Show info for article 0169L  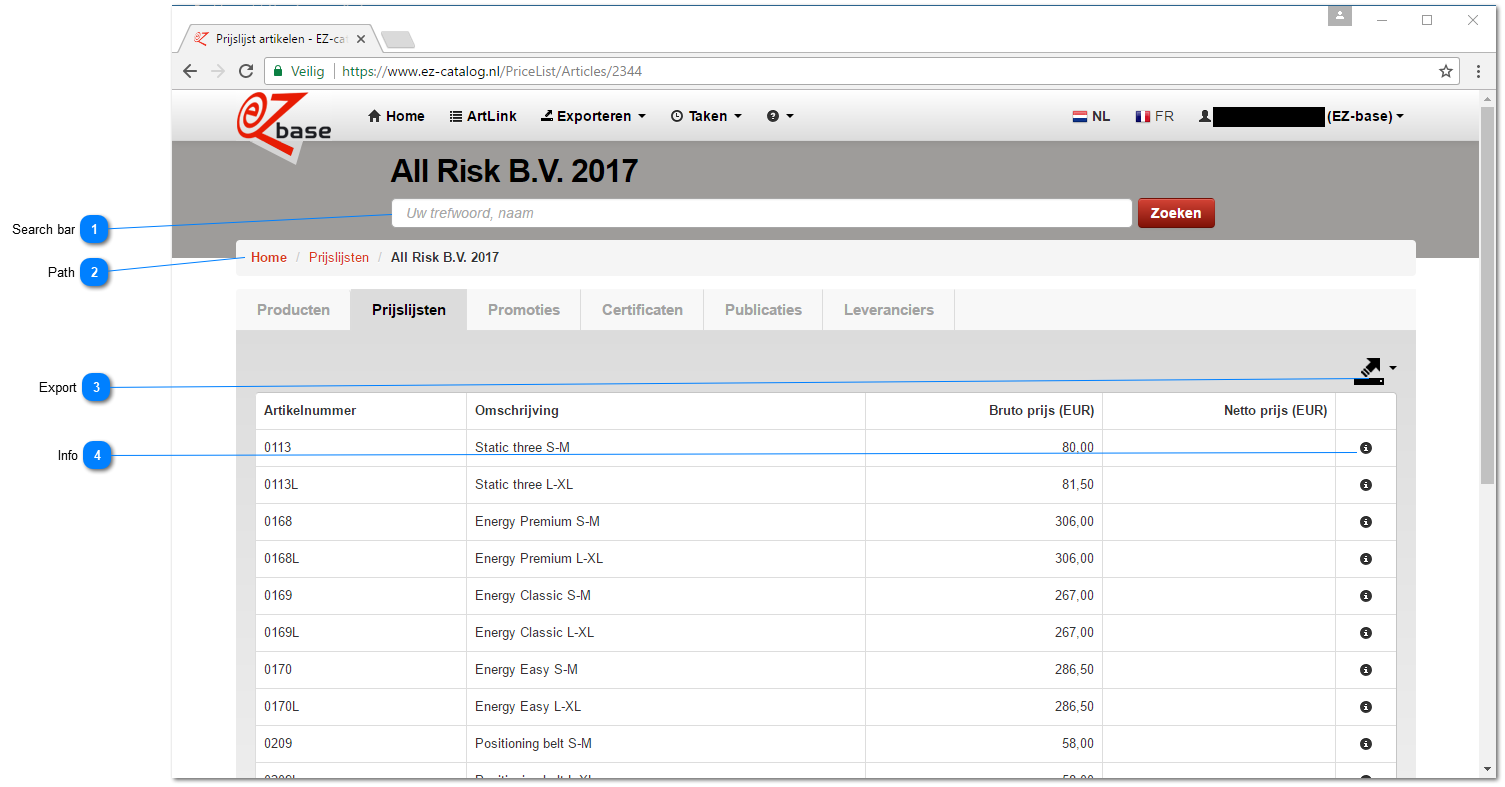[x=1365, y=633]
